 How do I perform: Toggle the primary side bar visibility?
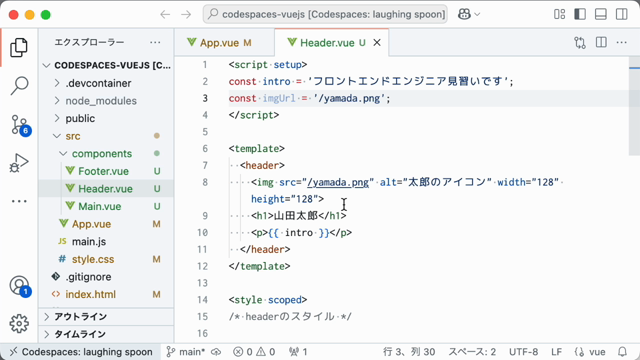tap(580, 15)
